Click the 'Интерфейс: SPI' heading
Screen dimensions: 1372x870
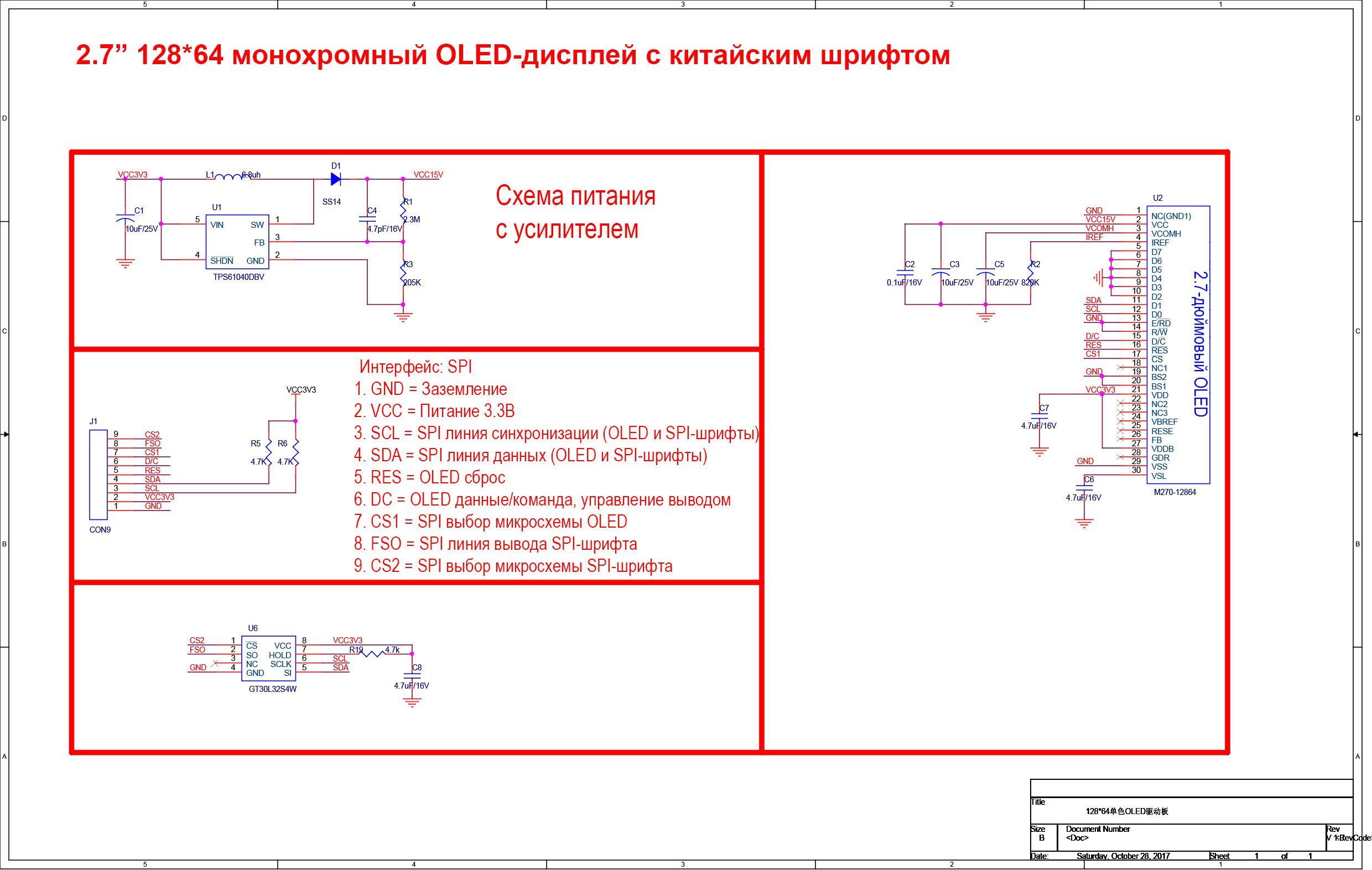point(415,366)
